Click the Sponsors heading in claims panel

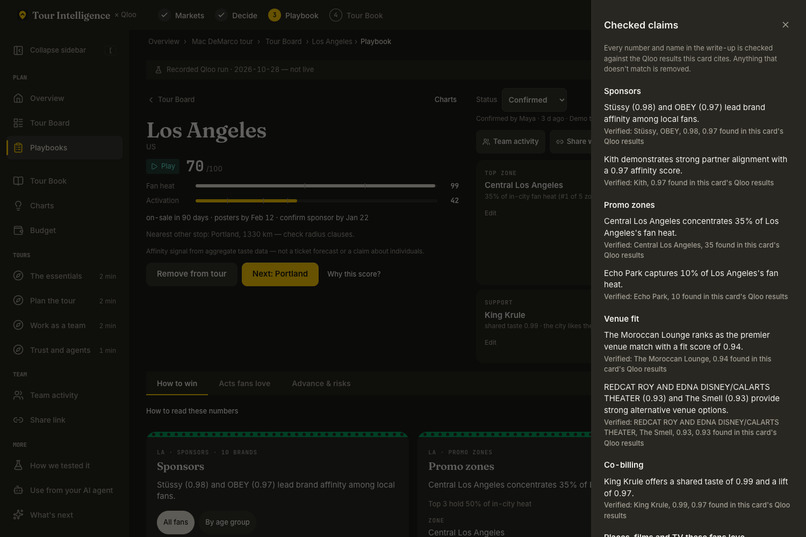(622, 91)
